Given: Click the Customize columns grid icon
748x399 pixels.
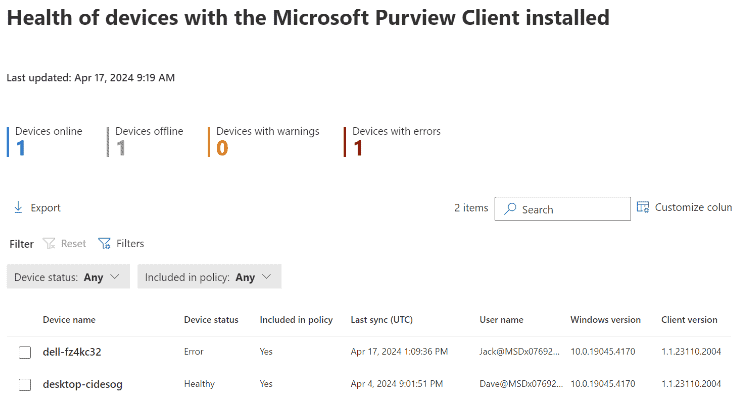Looking at the screenshot, I should [643, 207].
